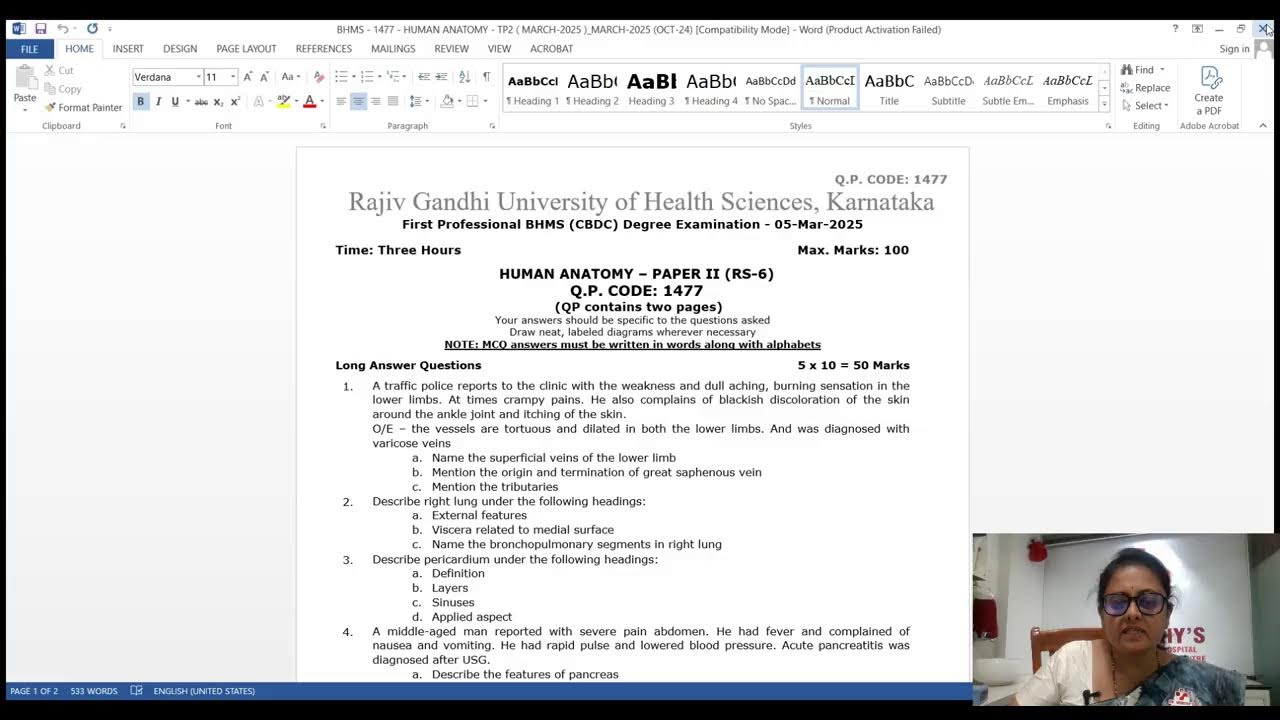Undo the last action

pos(62,29)
